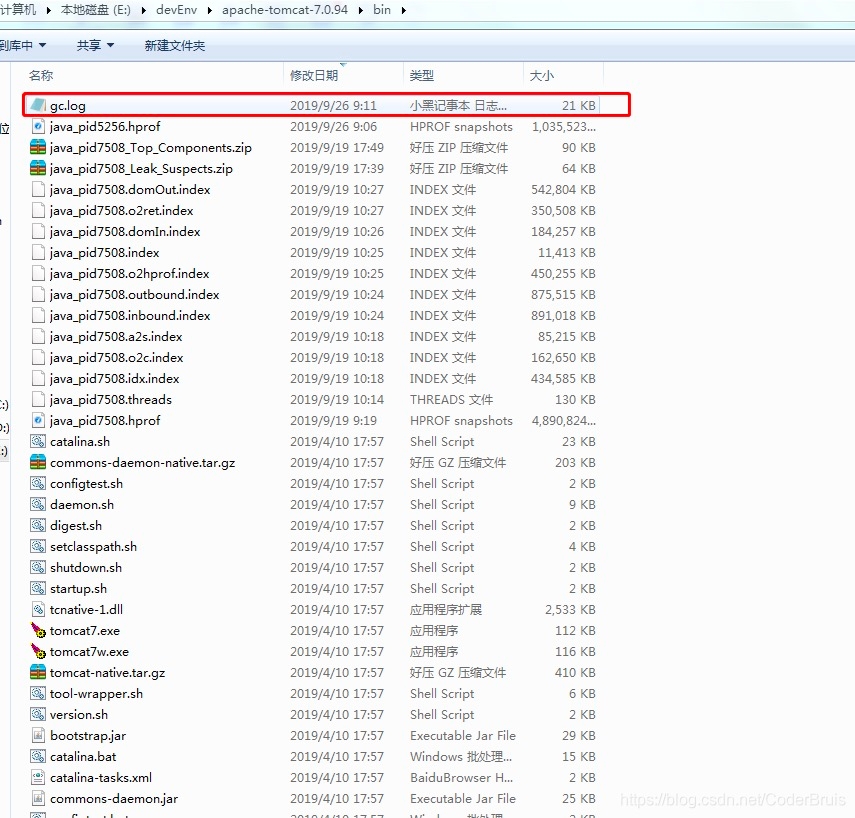
Task: Select the java_pid5256.hprof file icon
Action: click(38, 127)
